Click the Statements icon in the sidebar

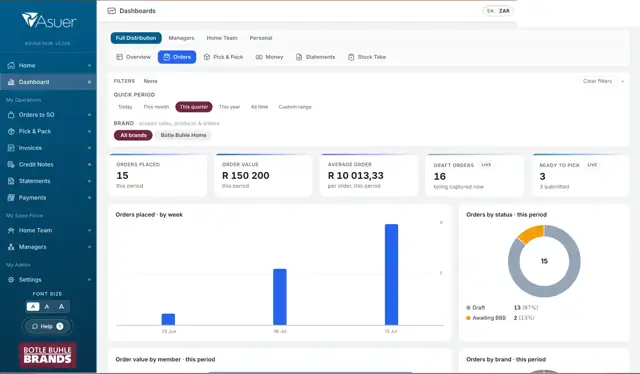[x=11, y=181]
